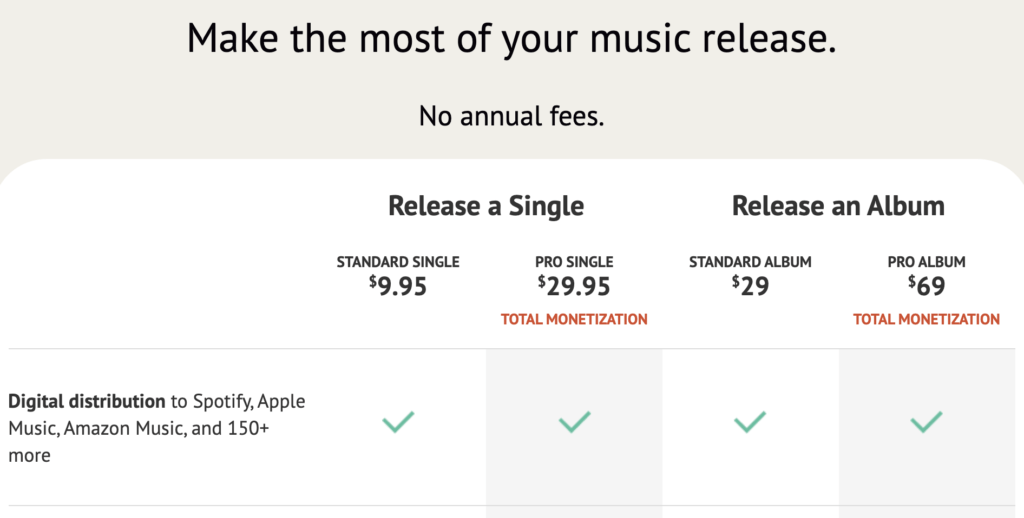Click Total Monetization under Pro Single
The image size is (1024, 518).
click(x=575, y=319)
